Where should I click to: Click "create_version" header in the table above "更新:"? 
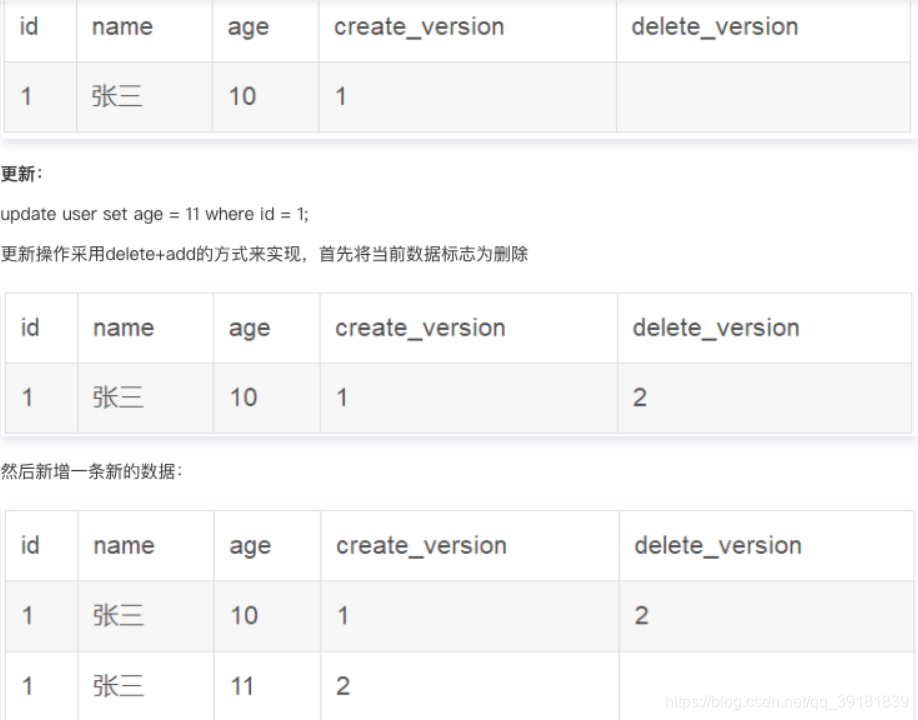click(x=419, y=27)
